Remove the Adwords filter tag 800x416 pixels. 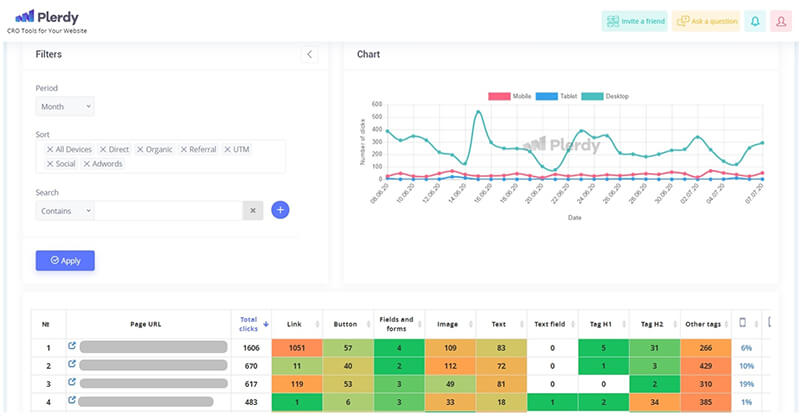(86, 163)
